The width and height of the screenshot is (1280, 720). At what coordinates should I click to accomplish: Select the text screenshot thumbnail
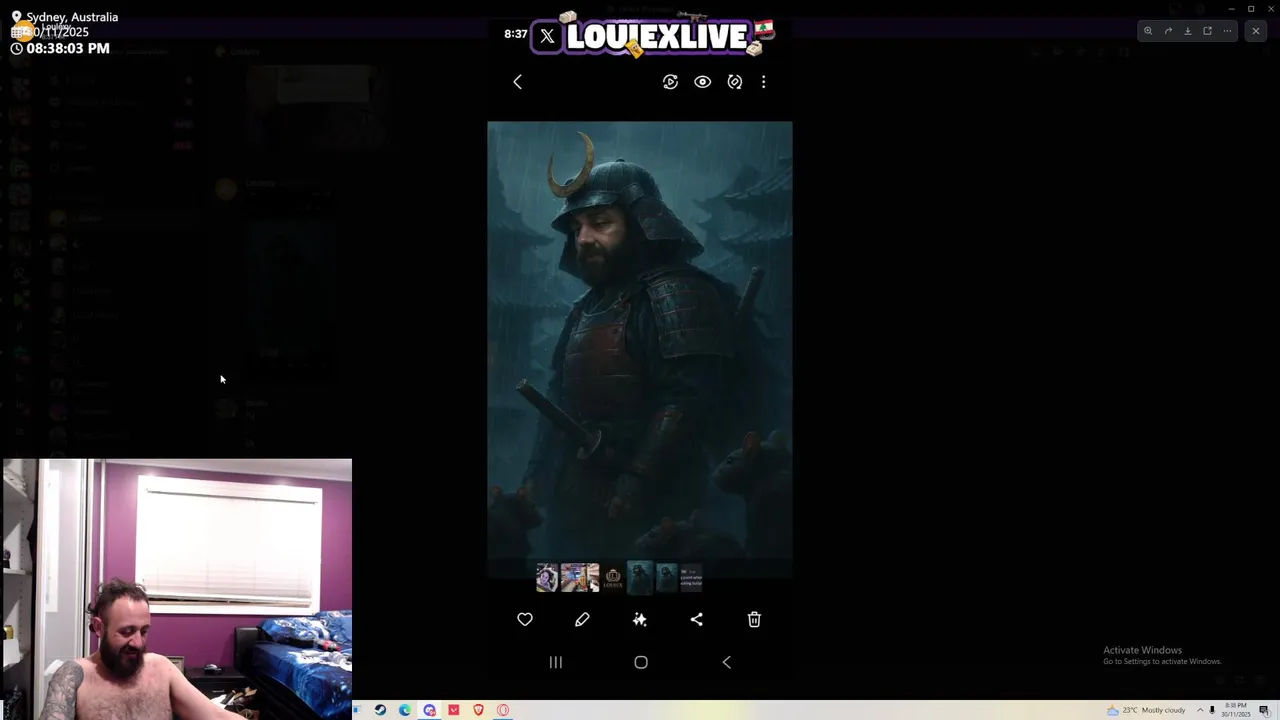(691, 578)
